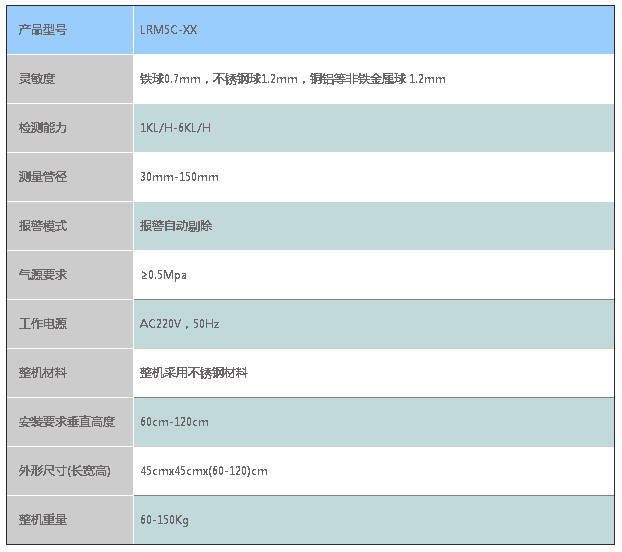Image resolution: width=622 pixels, height=552 pixels.
Task: Select the 60-150Kg machine weight value
Action: (165, 520)
